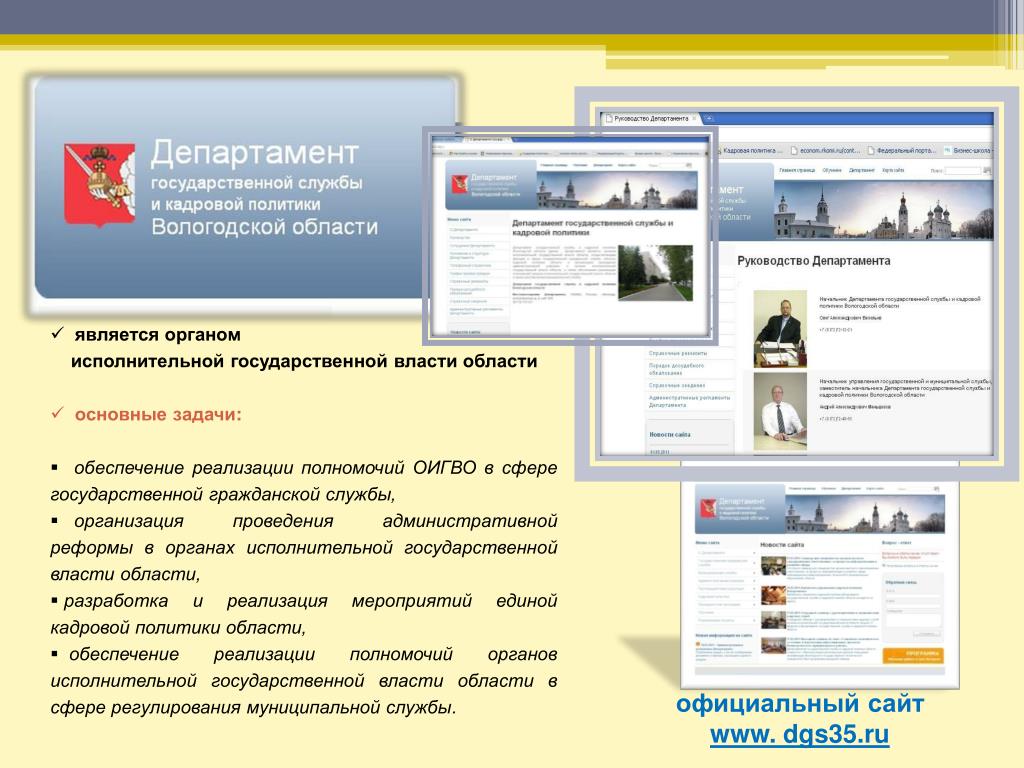
Task: Click the church panorama banner on the leadership page
Action: [x=884, y=210]
